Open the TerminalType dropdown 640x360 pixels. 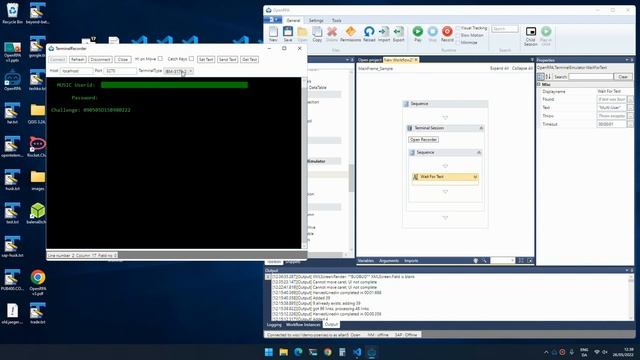(x=178, y=71)
